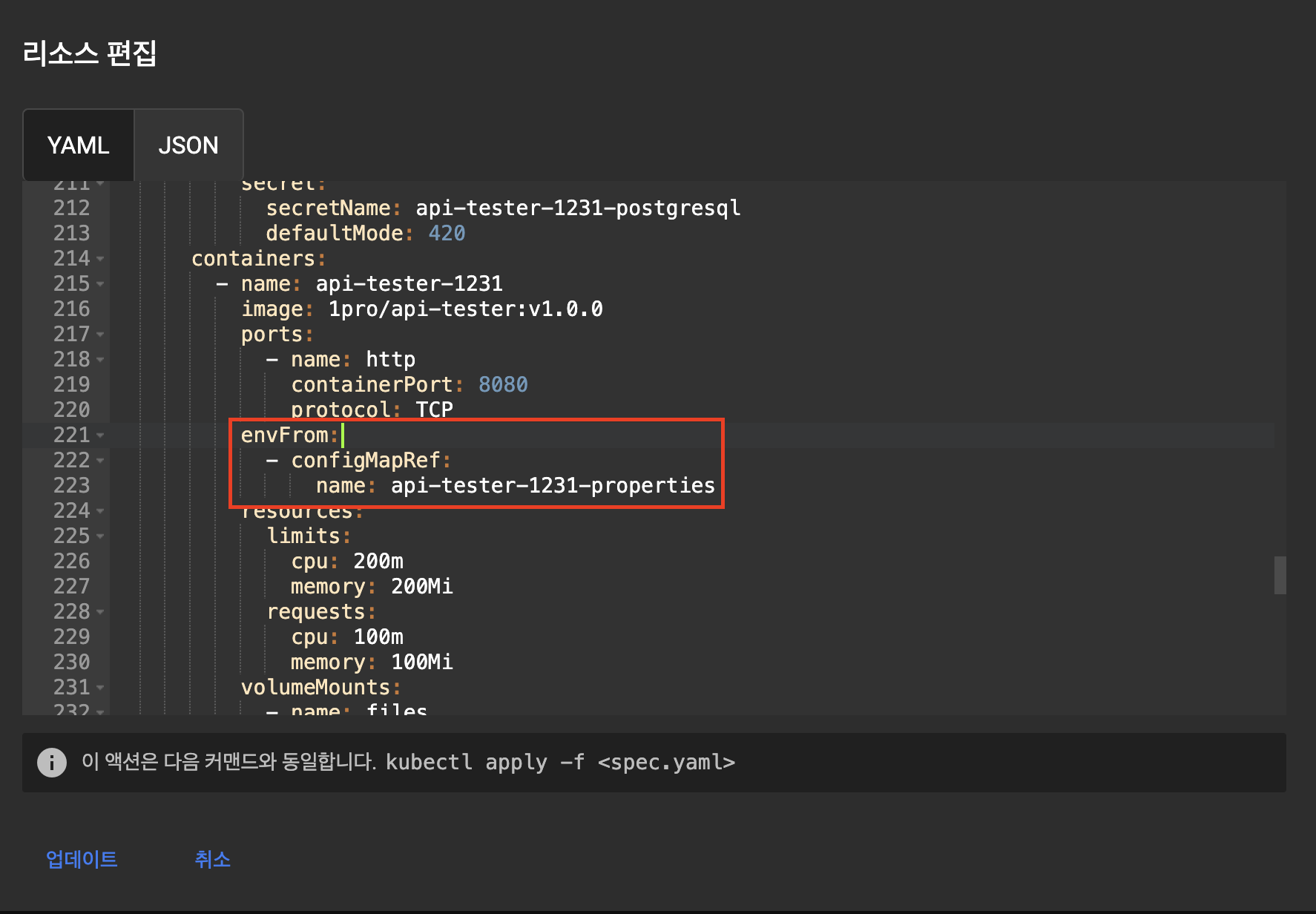Click line number 230 in gutter
1316x914 pixels.
(71, 663)
